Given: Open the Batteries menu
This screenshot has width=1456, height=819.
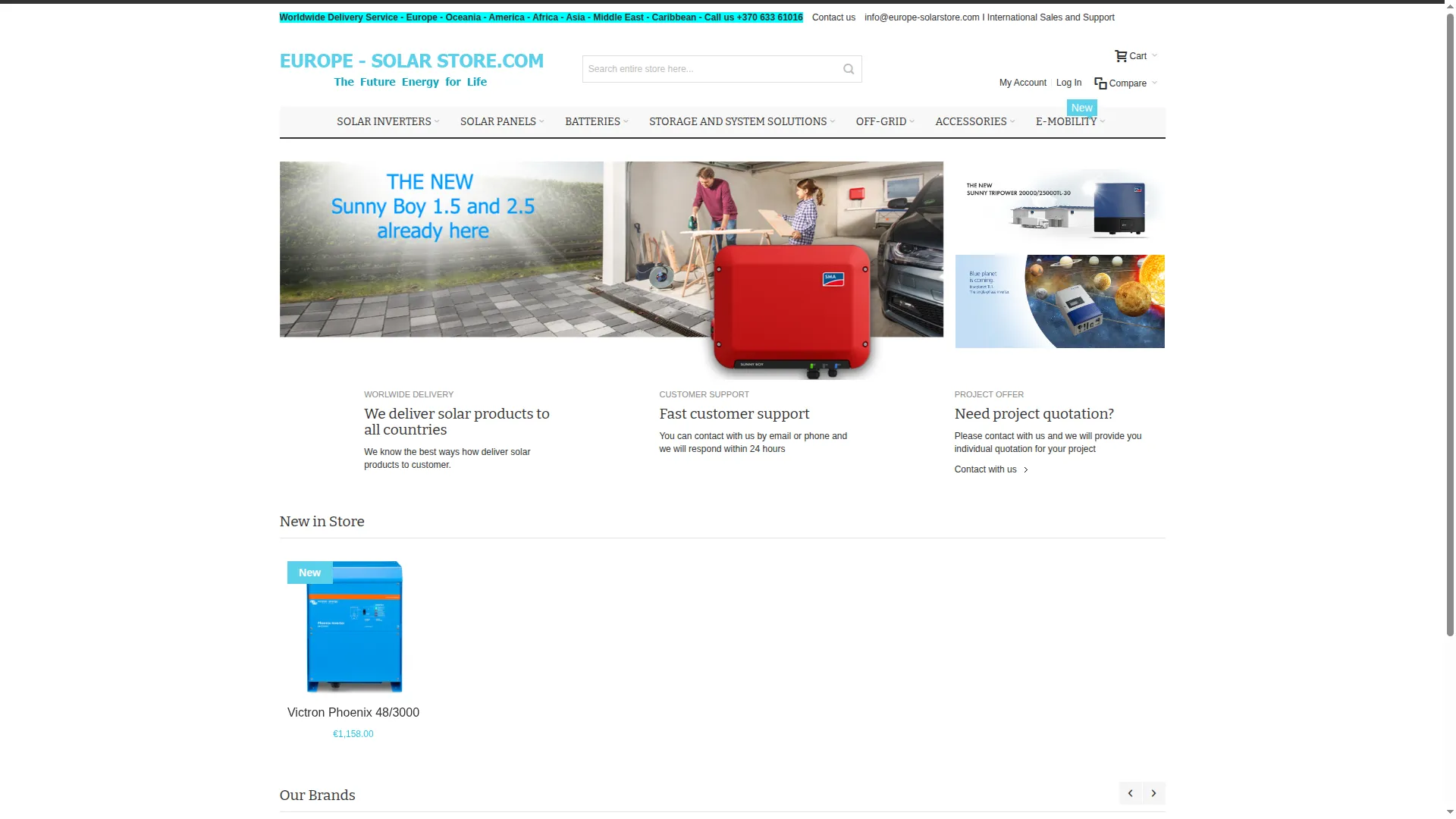Looking at the screenshot, I should [x=592, y=121].
